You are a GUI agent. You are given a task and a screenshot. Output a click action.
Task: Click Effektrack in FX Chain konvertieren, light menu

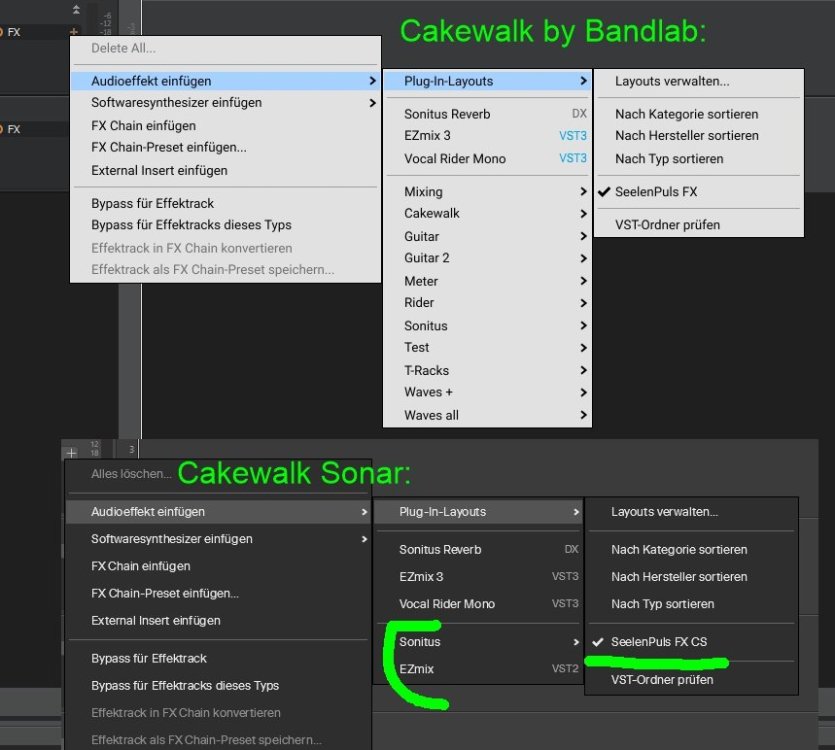[225, 248]
